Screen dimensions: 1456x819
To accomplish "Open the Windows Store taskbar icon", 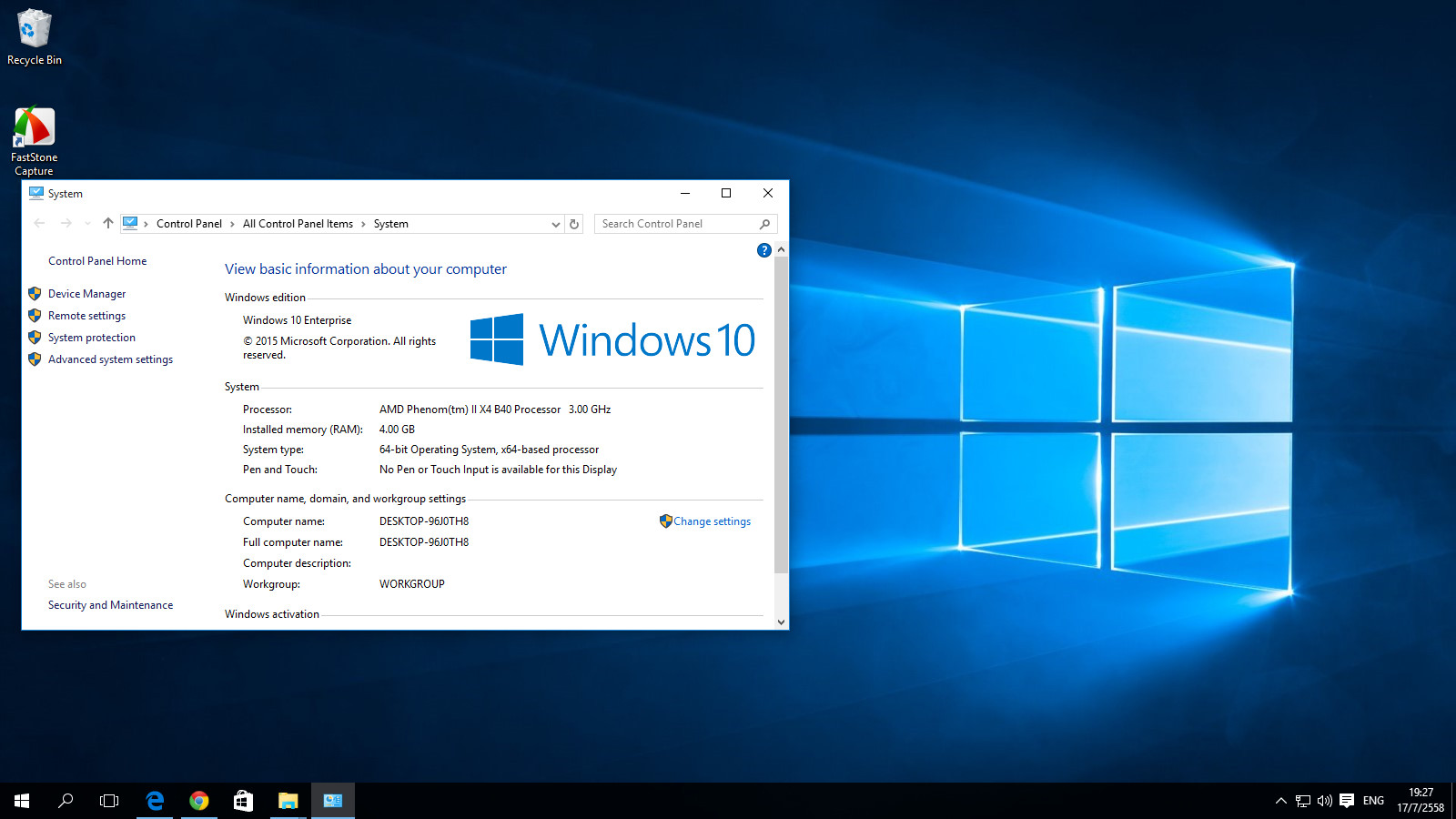I will [243, 801].
